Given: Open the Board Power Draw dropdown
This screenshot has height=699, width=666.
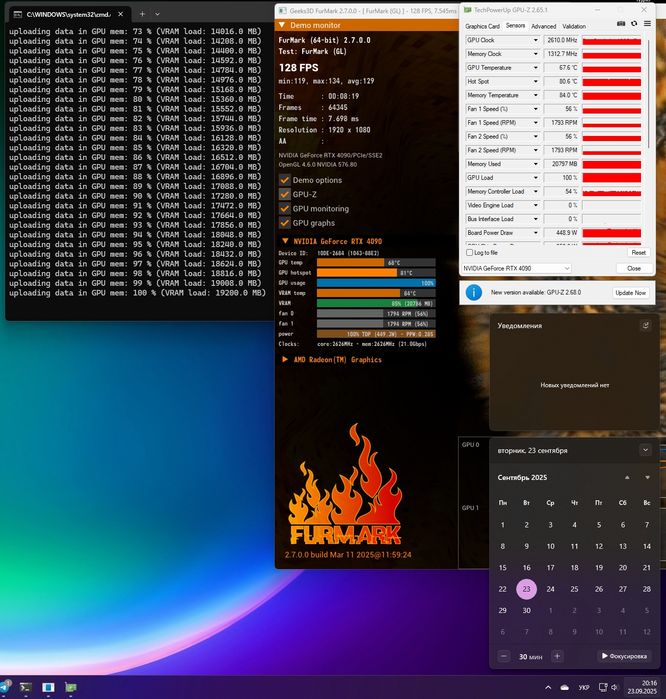Looking at the screenshot, I should tap(535, 233).
